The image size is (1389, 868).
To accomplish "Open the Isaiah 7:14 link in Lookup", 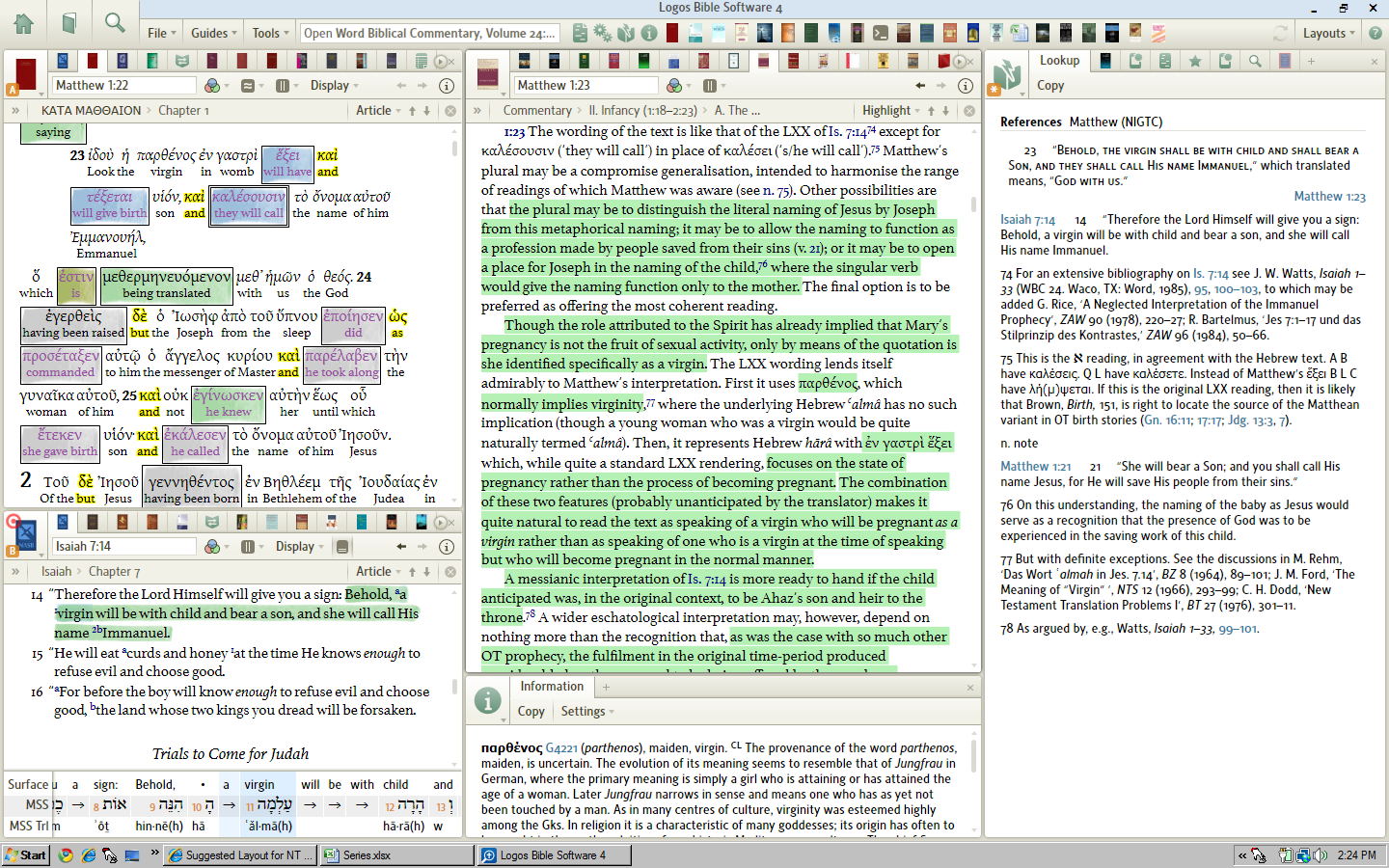I will click(x=1028, y=220).
